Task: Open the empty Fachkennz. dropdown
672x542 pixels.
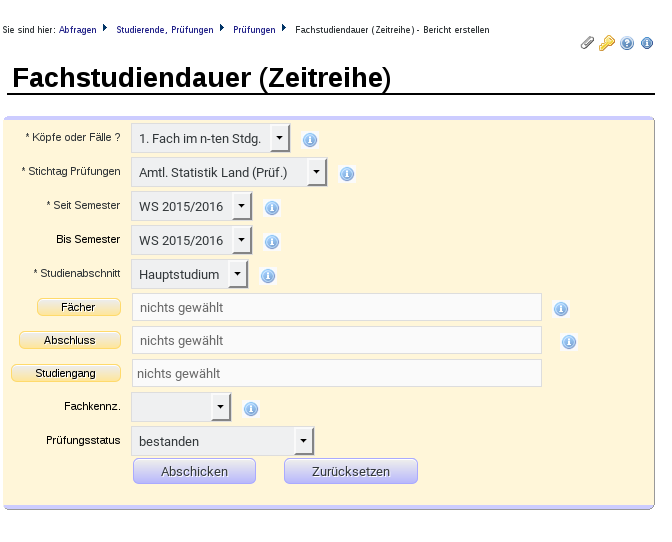Action: pyautogui.click(x=181, y=407)
